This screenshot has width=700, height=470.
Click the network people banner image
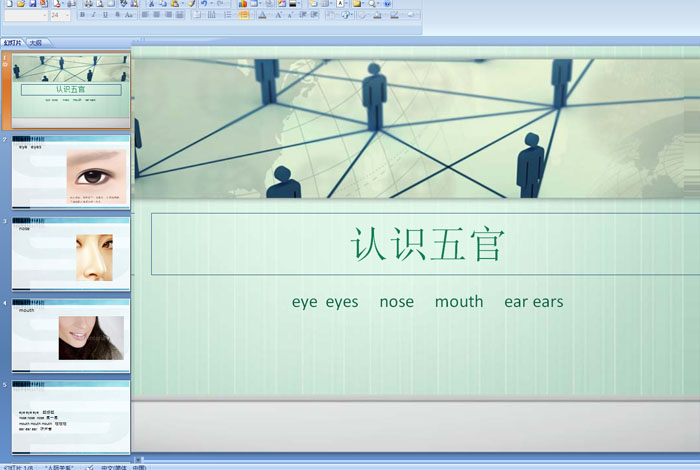coord(416,128)
